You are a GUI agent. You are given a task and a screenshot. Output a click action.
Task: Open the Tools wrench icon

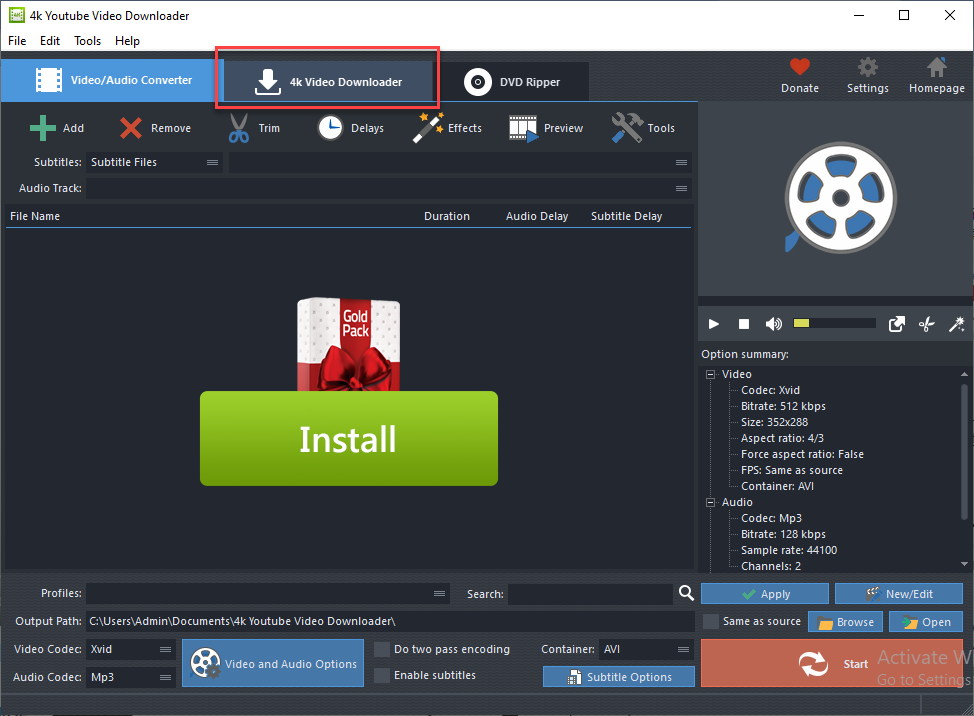click(x=627, y=128)
